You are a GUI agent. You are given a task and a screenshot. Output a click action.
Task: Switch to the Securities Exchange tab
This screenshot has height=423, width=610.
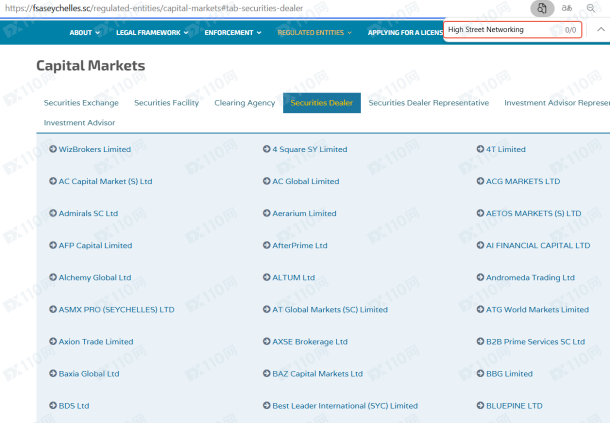(x=81, y=103)
